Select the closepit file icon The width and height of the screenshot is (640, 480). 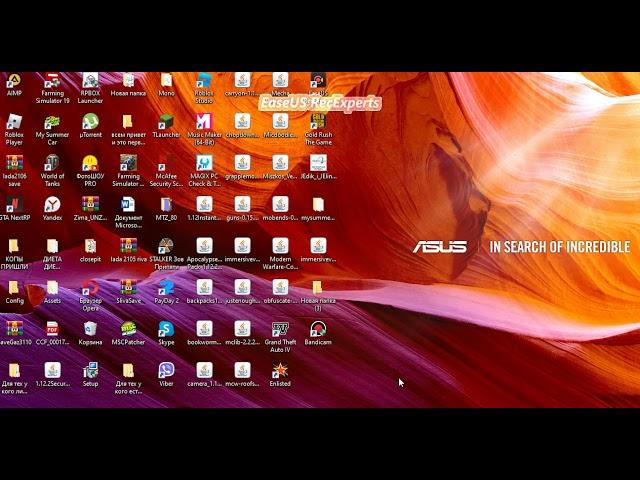tap(90, 250)
